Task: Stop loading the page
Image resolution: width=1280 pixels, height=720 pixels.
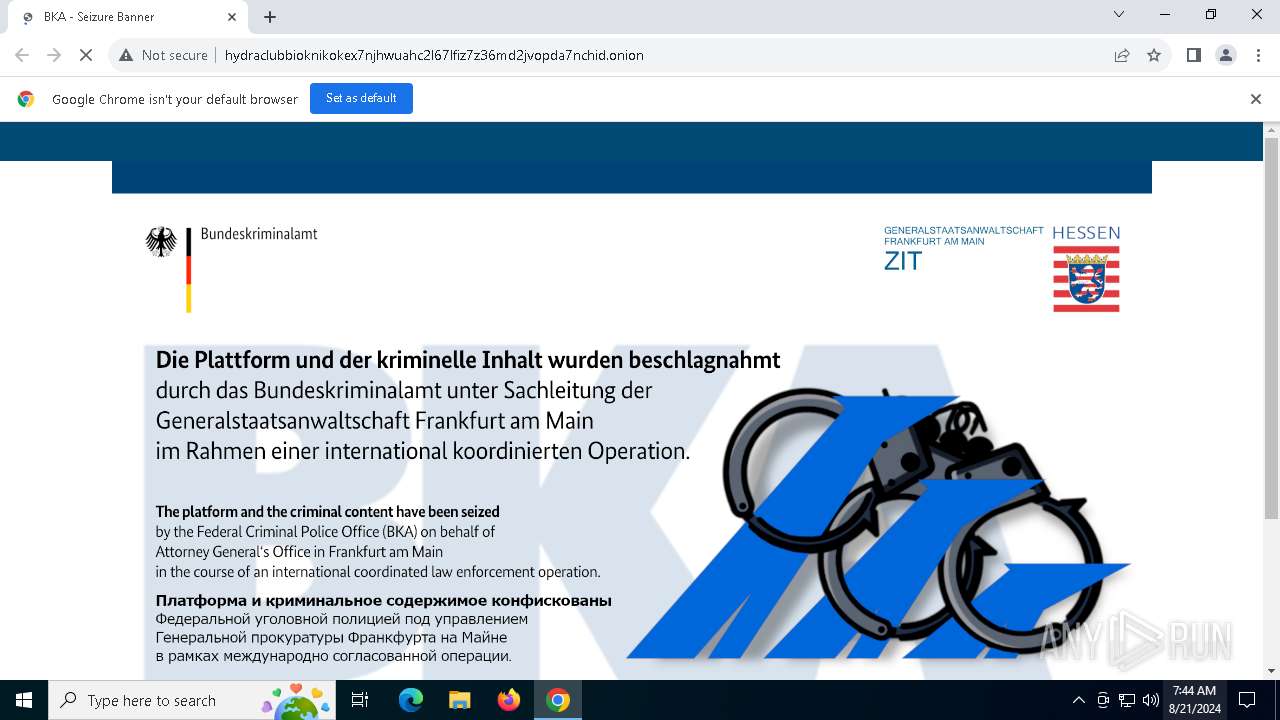Action: (86, 55)
